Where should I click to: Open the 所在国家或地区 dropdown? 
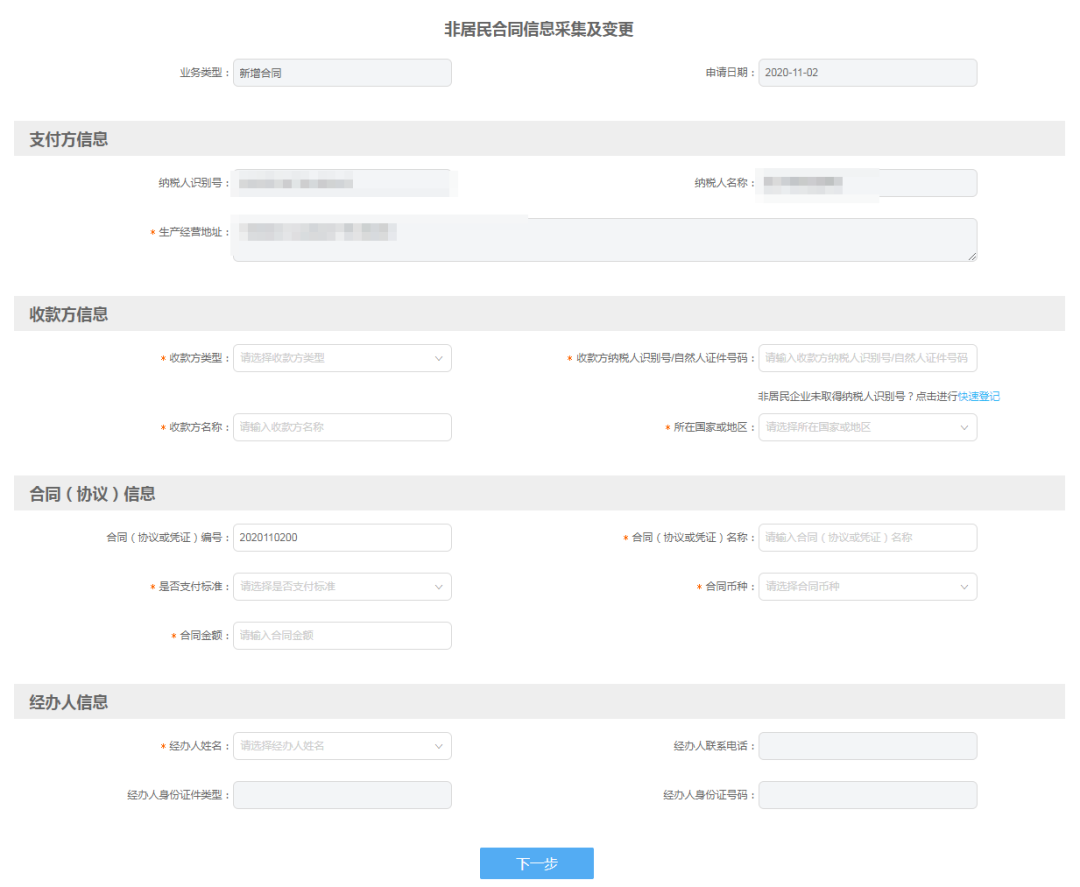867,427
